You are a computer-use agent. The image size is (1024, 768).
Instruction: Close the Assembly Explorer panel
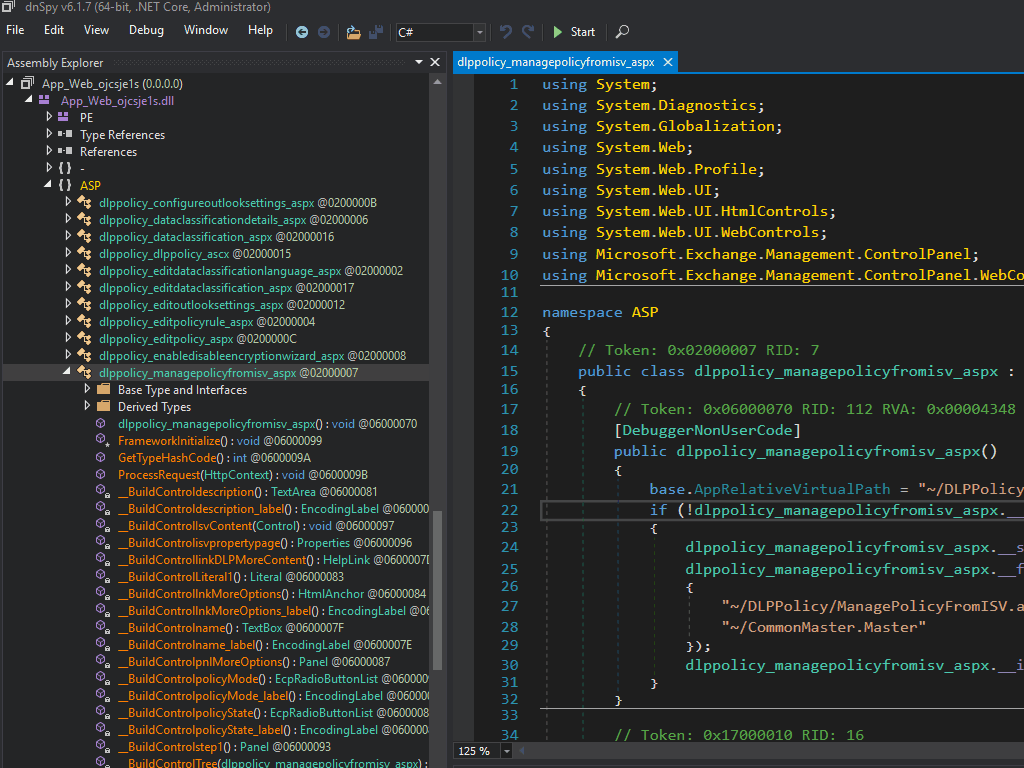[x=435, y=62]
